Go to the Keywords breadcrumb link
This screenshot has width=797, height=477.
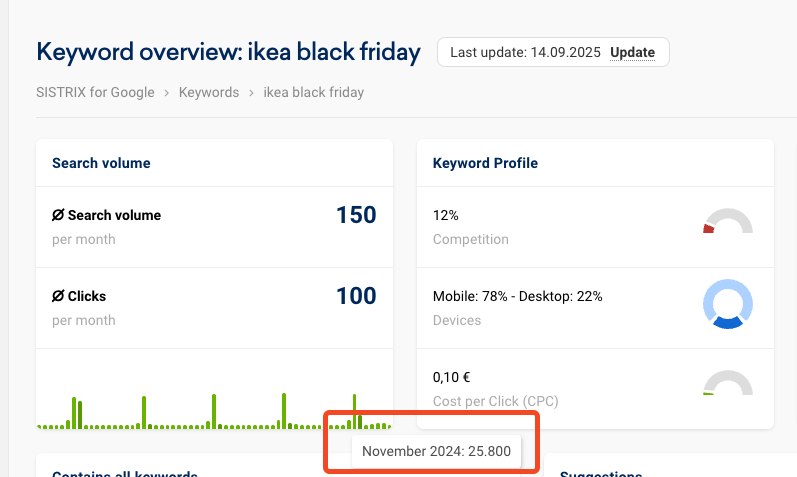[x=208, y=93]
